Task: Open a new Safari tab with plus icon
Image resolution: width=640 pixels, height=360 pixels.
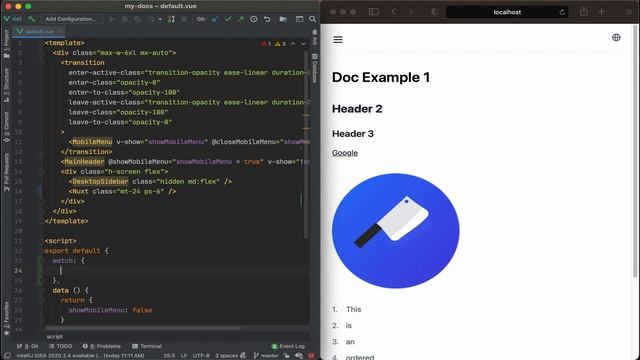Action: pyautogui.click(x=601, y=12)
